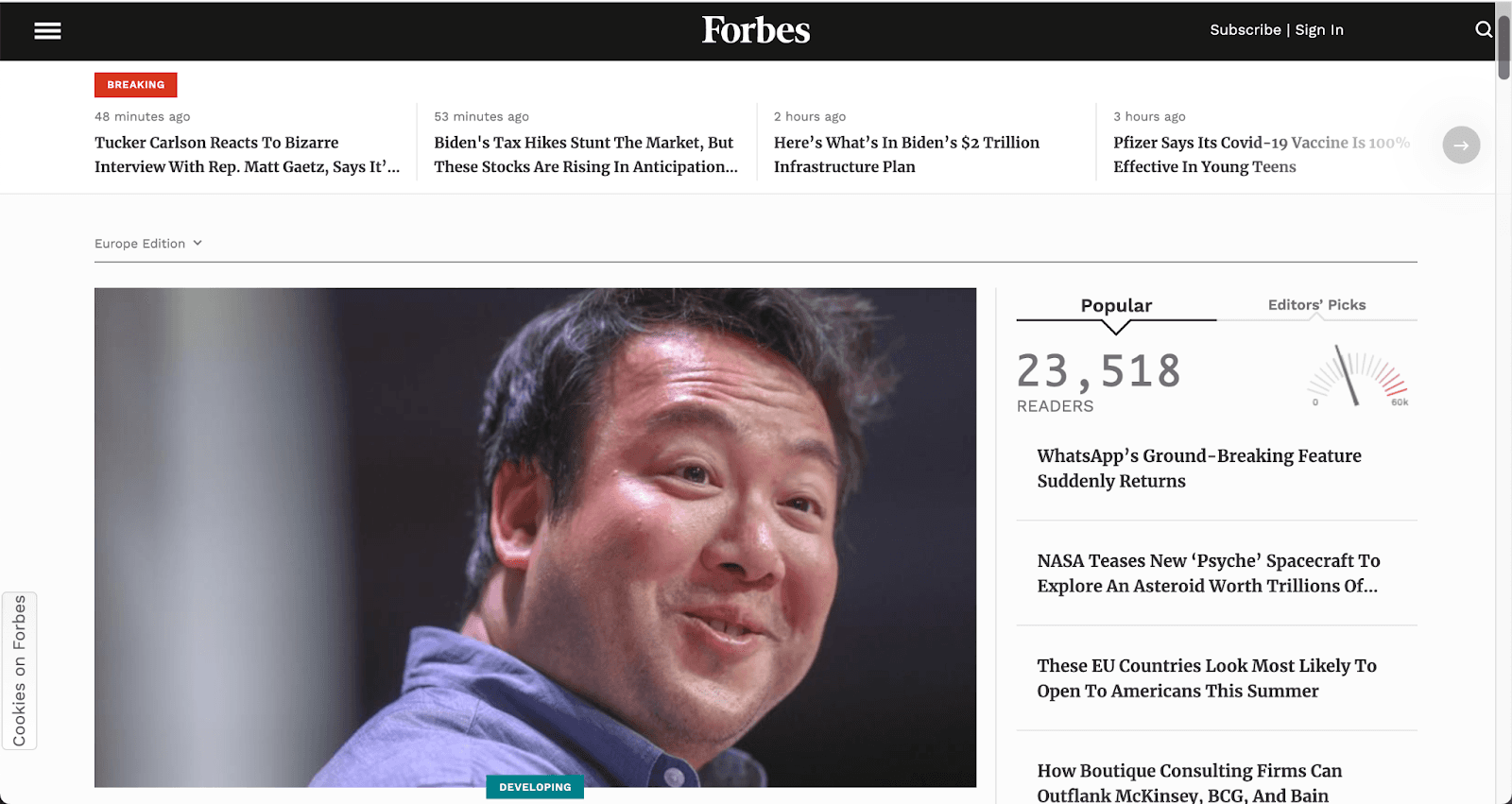Click the DEVELOPING label on the main story
The width and height of the screenshot is (1512, 804).
click(x=535, y=786)
